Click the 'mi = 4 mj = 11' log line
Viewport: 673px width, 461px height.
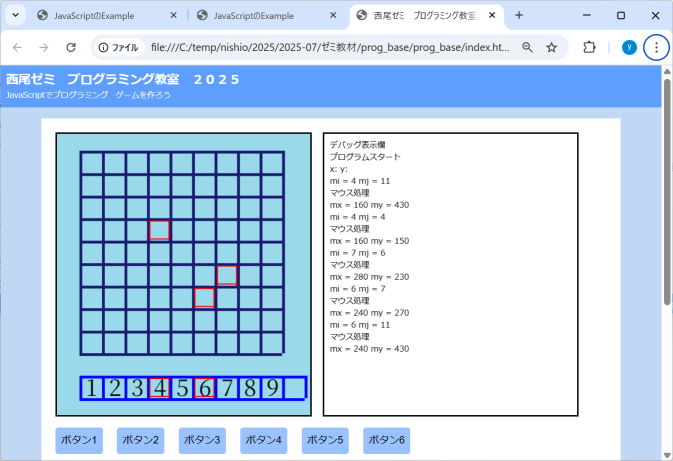[x=360, y=181]
